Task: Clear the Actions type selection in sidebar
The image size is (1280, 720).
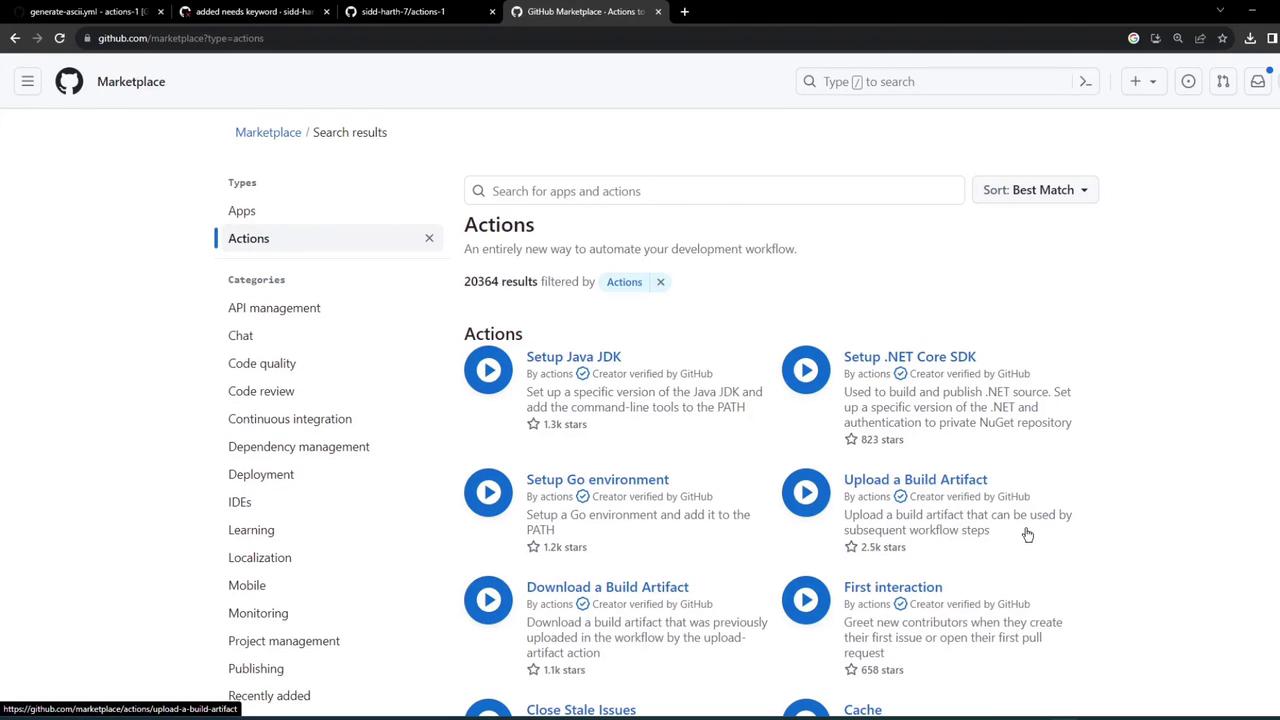Action: (x=429, y=238)
